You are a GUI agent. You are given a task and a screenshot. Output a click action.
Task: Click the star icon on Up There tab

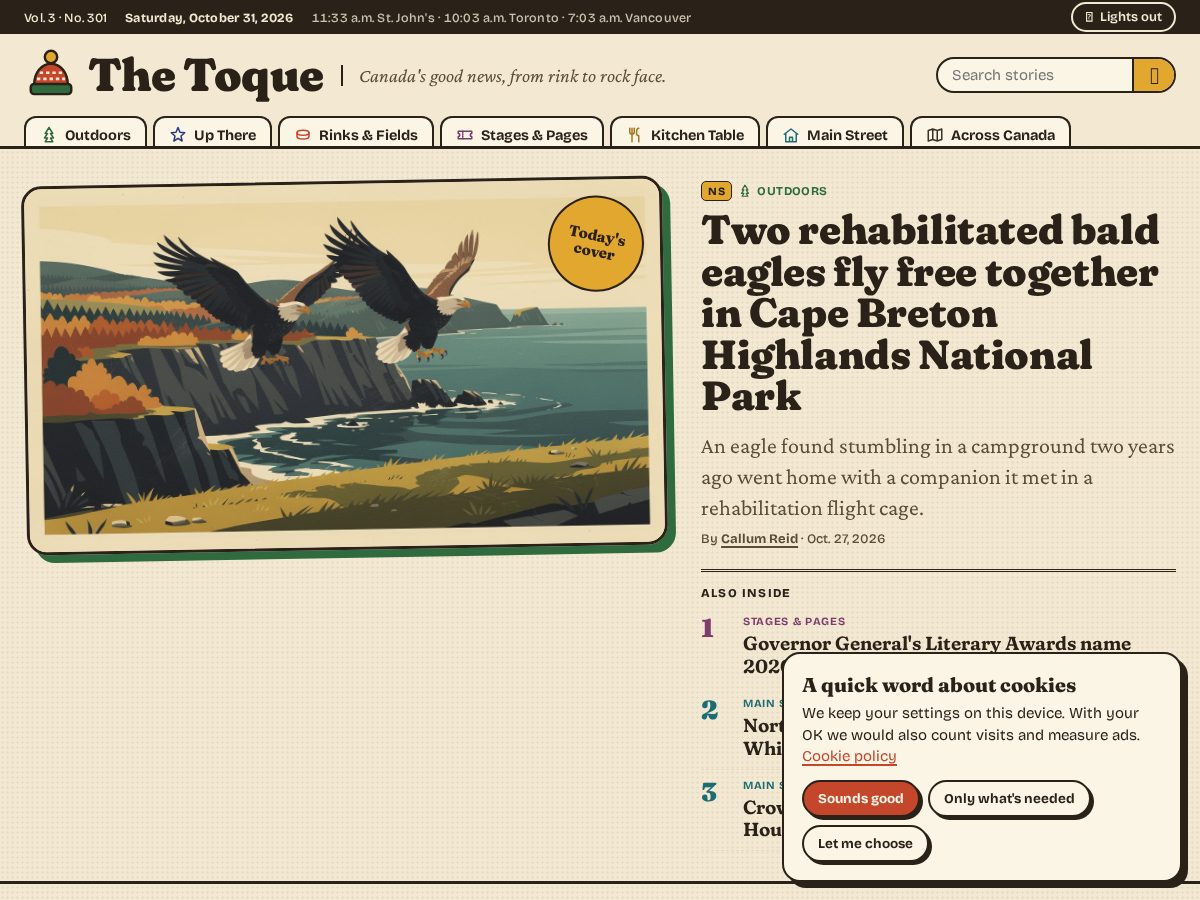point(178,135)
